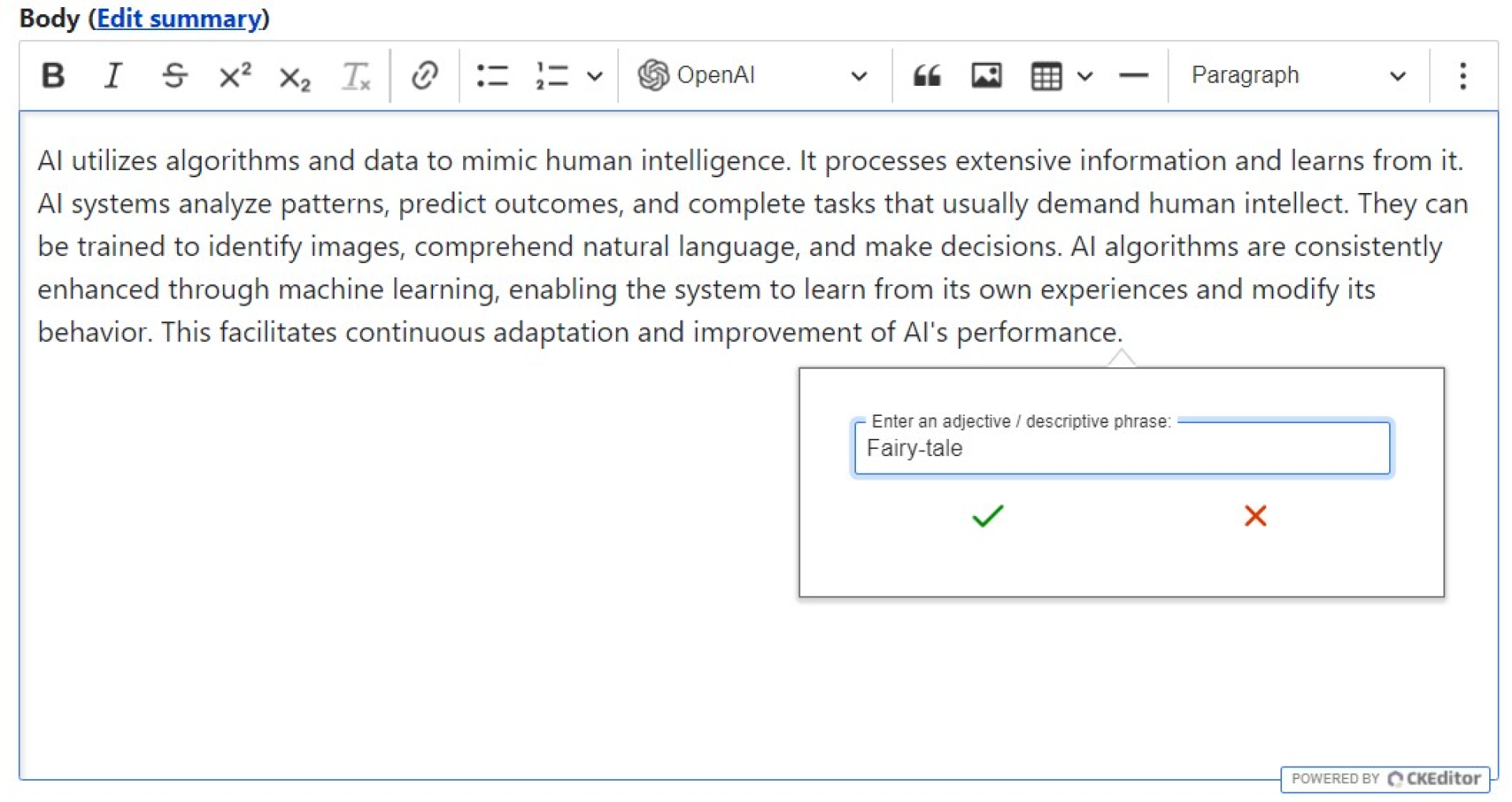The image size is (1512, 802).
Task: Toggle bold formatting
Action: (x=53, y=76)
